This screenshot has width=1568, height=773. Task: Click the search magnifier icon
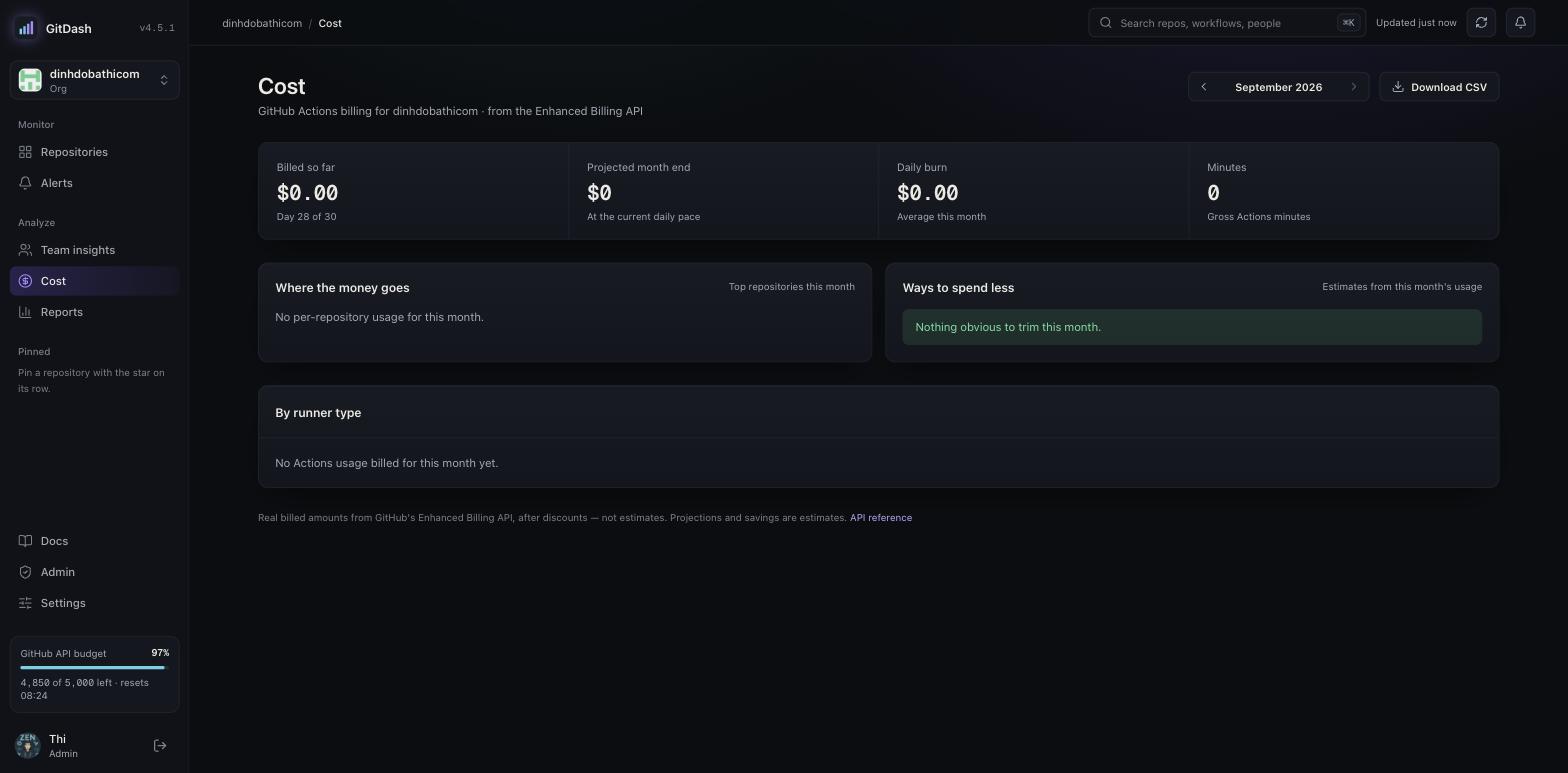point(1106,23)
